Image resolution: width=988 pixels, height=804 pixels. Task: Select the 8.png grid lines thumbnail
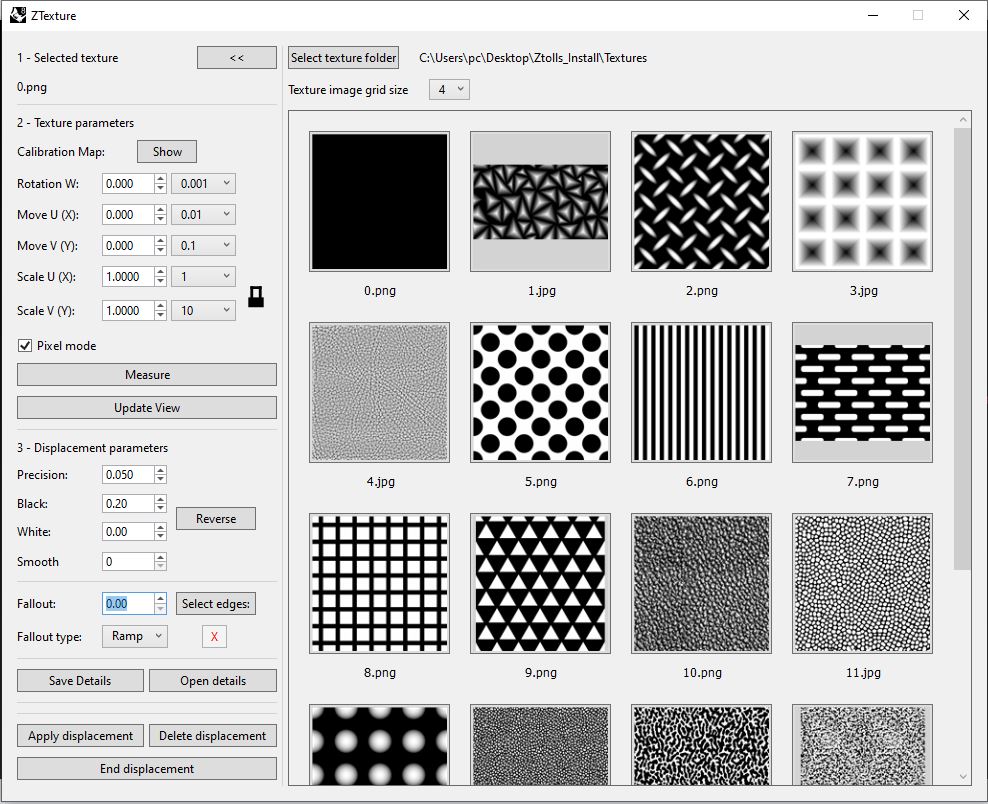click(379, 583)
